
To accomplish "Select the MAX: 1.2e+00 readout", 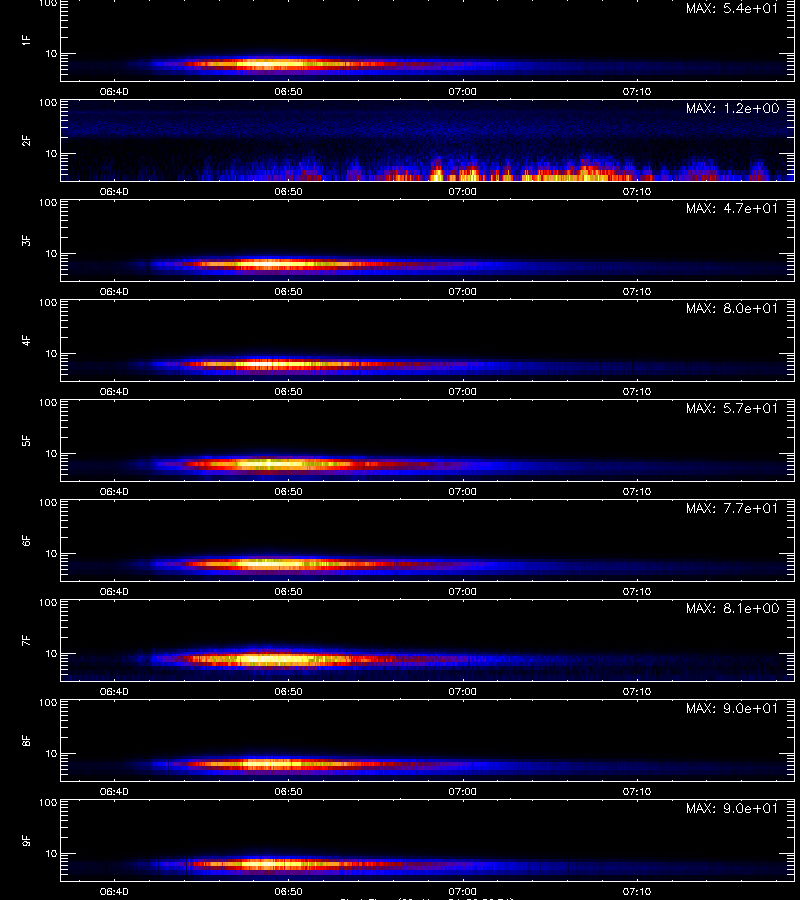I will (x=732, y=108).
